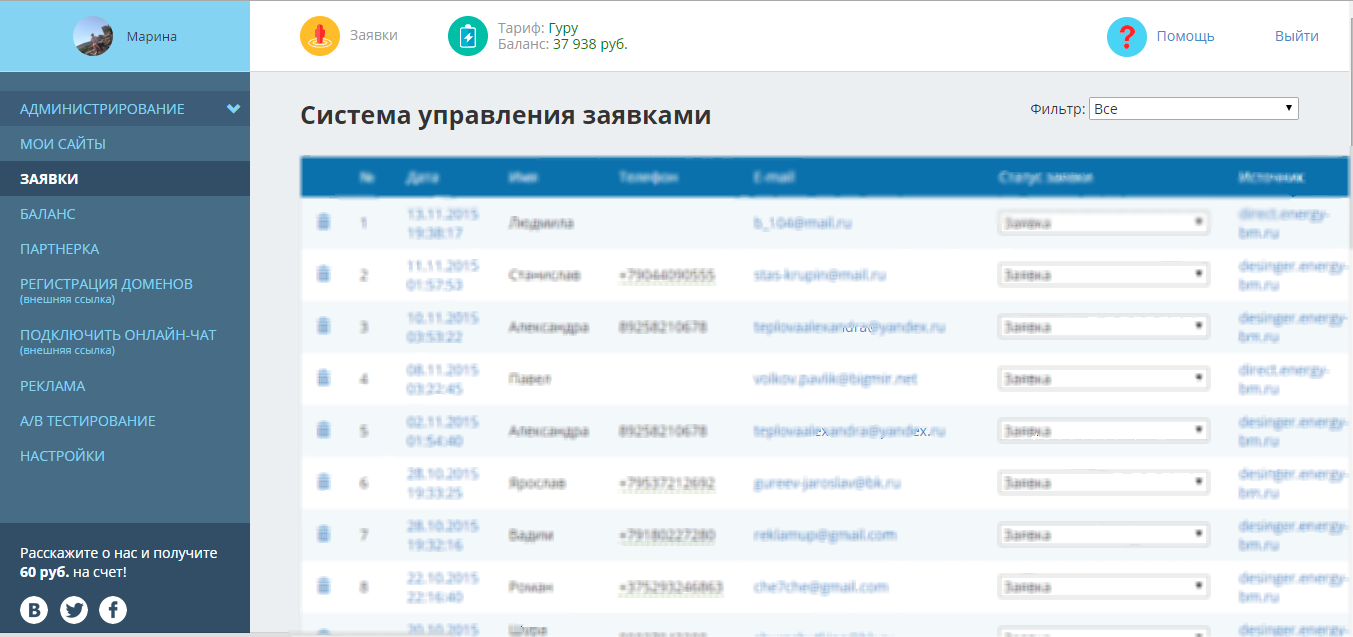The image size is (1353, 637).
Task: Click phone number +79044090555
Action: pos(667,275)
